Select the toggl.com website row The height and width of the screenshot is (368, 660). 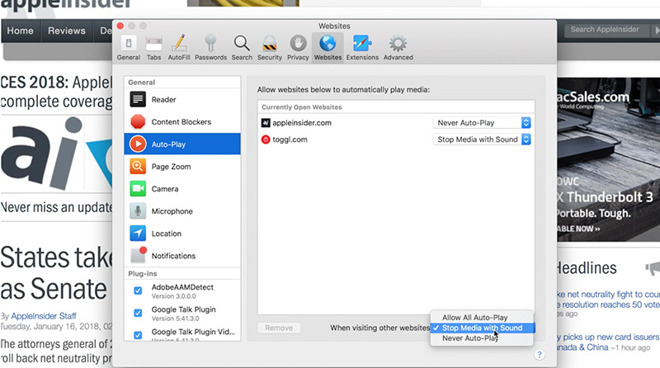[396, 139]
